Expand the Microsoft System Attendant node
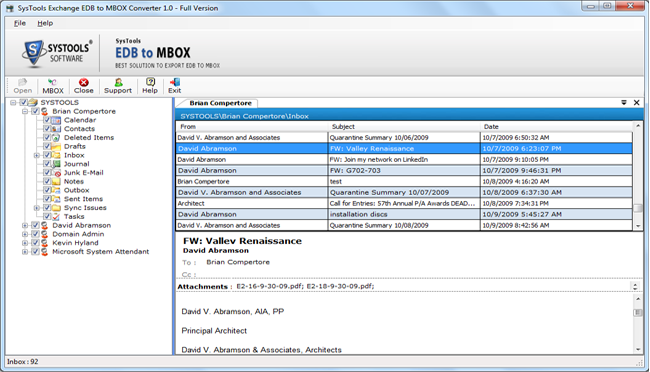The width and height of the screenshot is (650, 372). (25, 252)
